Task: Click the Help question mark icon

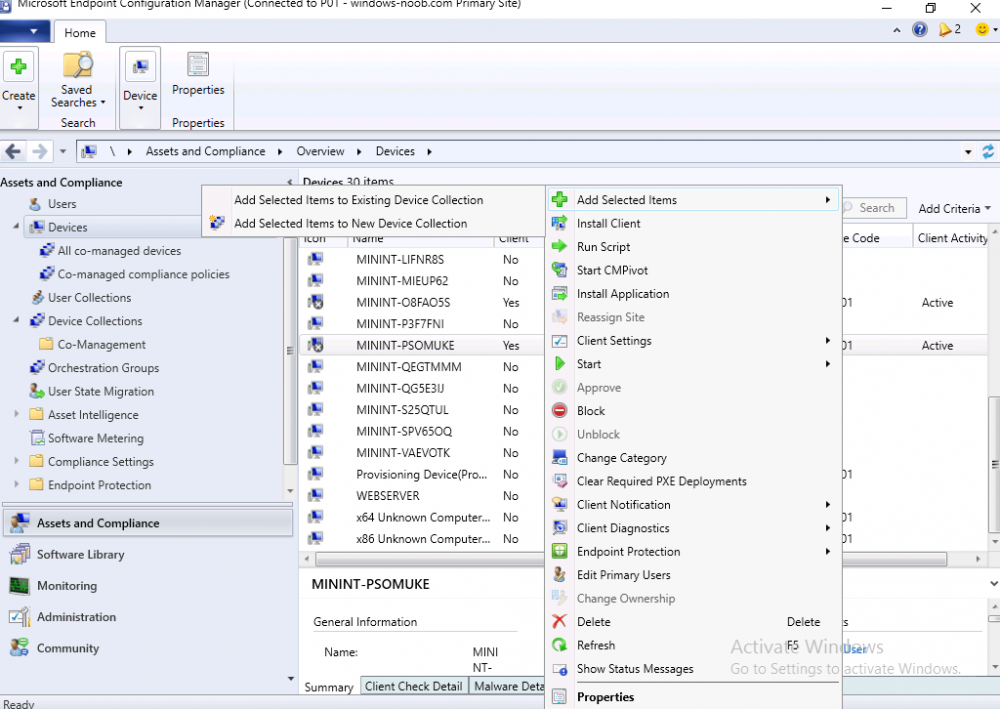Action: pos(920,29)
